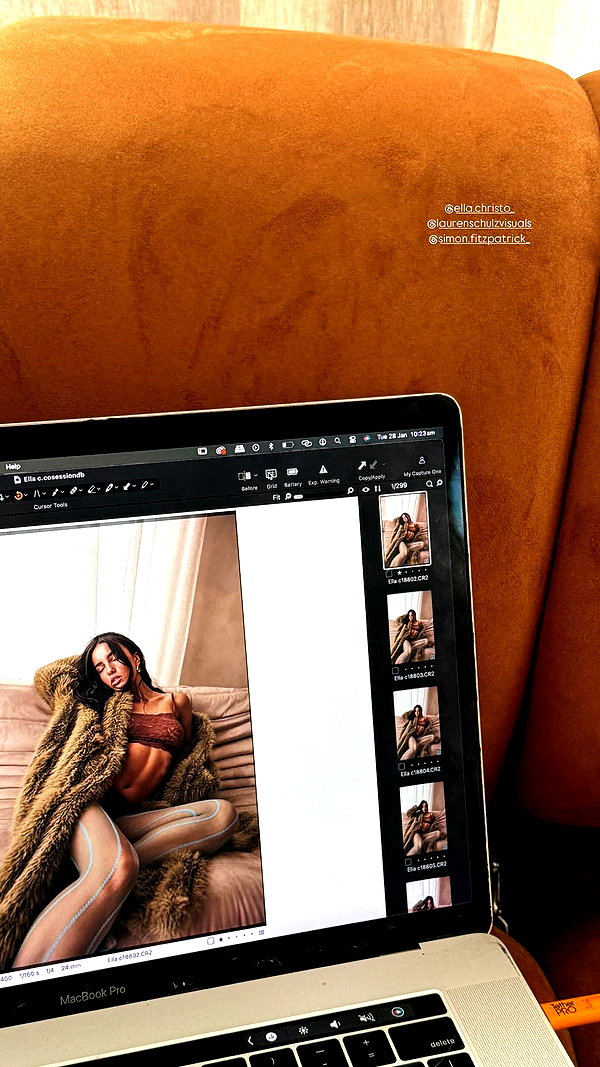Click the Copy adjustments up-arrow icon
Viewport: 600px width, 1067px height.
coord(361,465)
